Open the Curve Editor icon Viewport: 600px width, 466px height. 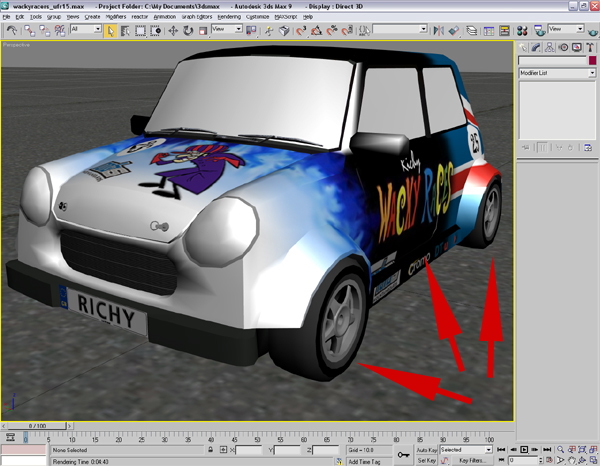pos(489,31)
